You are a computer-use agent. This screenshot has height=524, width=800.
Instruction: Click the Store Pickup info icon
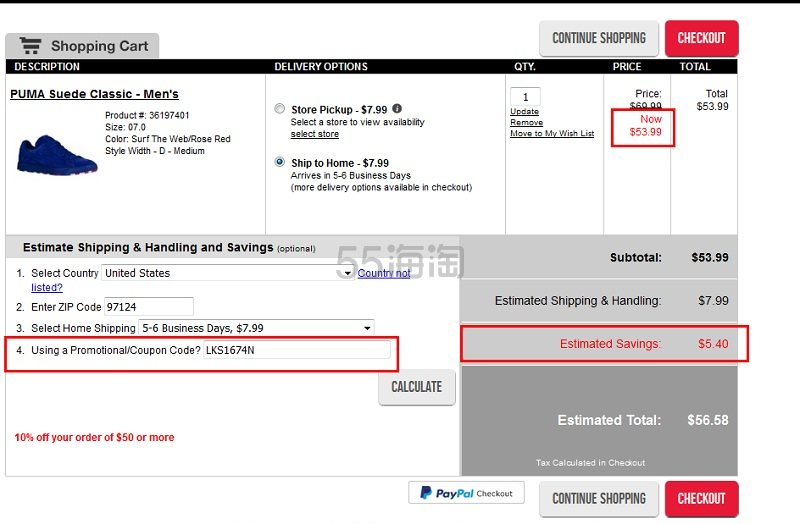[397, 109]
